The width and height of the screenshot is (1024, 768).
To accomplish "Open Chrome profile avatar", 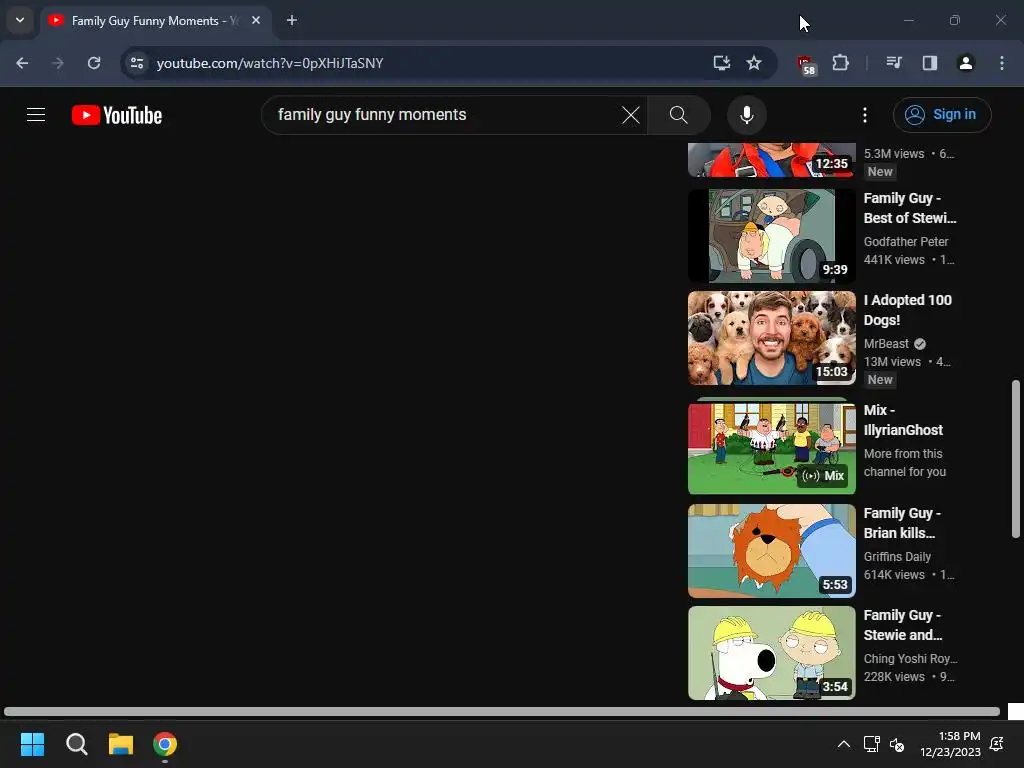I will tap(965, 63).
